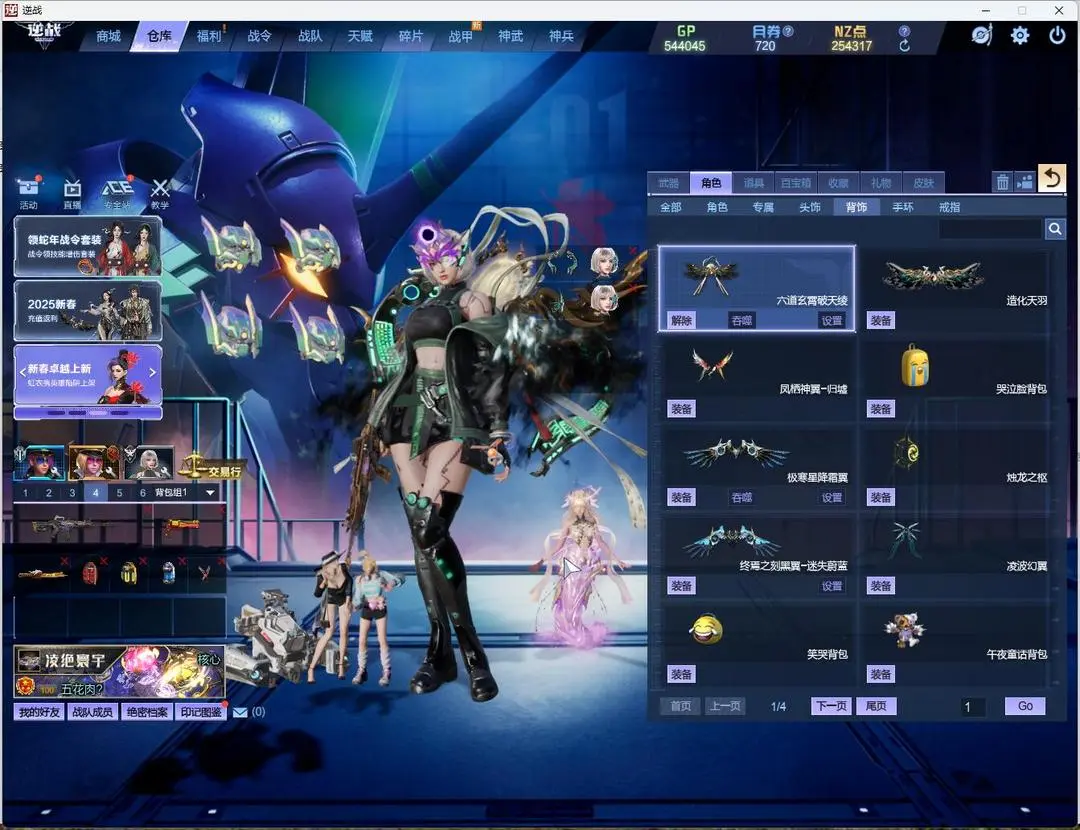The height and width of the screenshot is (830, 1080).
Task: Filter by 头饰 headwear sub-tab
Action: [x=809, y=207]
